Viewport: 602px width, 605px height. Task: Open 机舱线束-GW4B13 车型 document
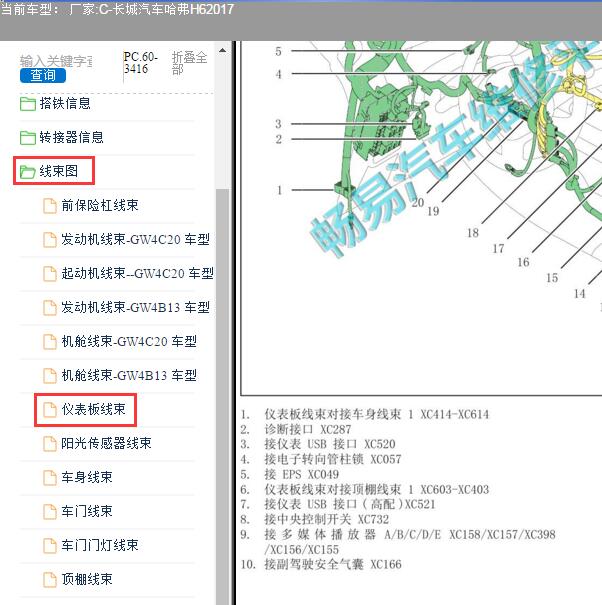[129, 375]
